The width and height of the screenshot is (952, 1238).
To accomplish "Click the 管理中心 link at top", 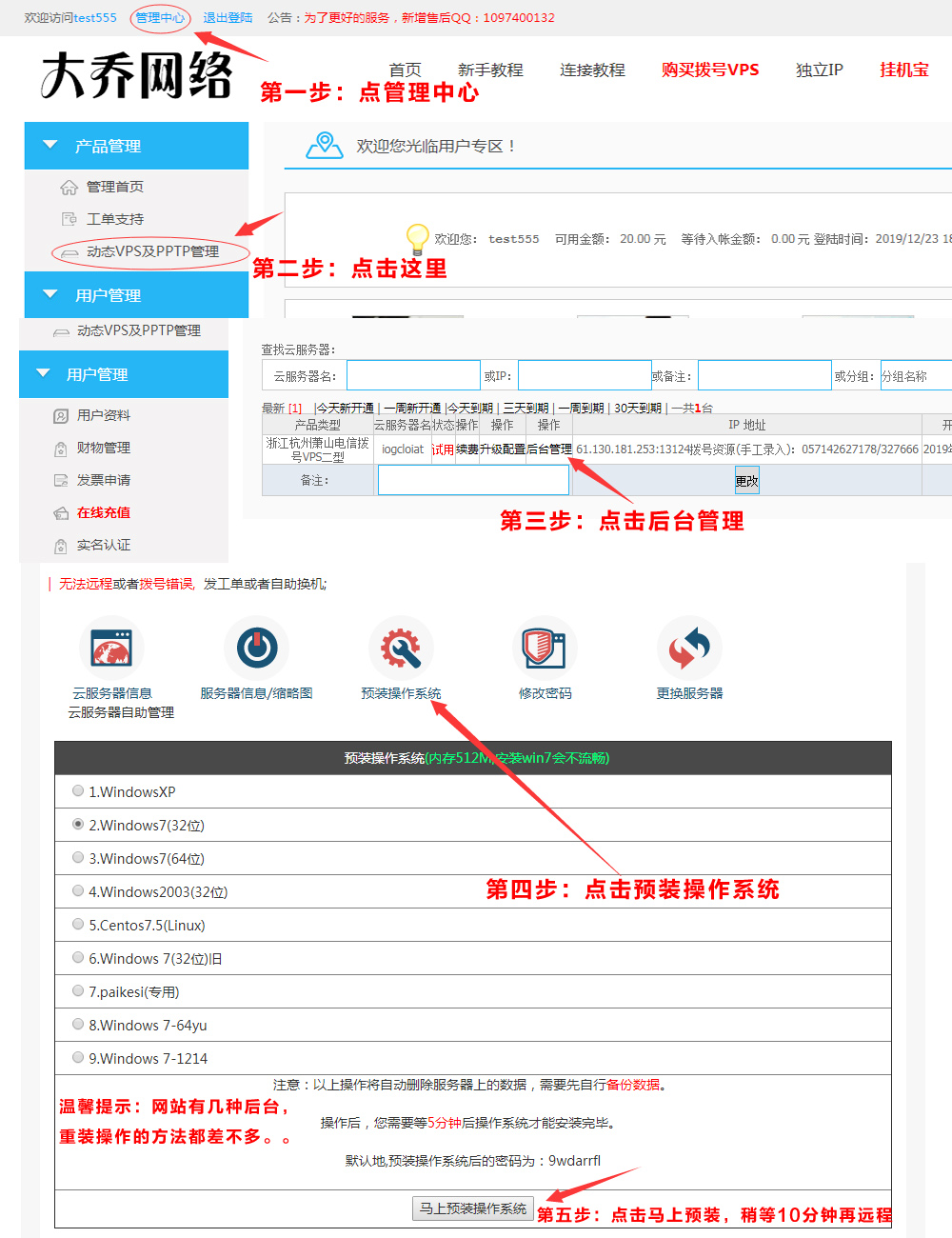I will pyautogui.click(x=160, y=17).
